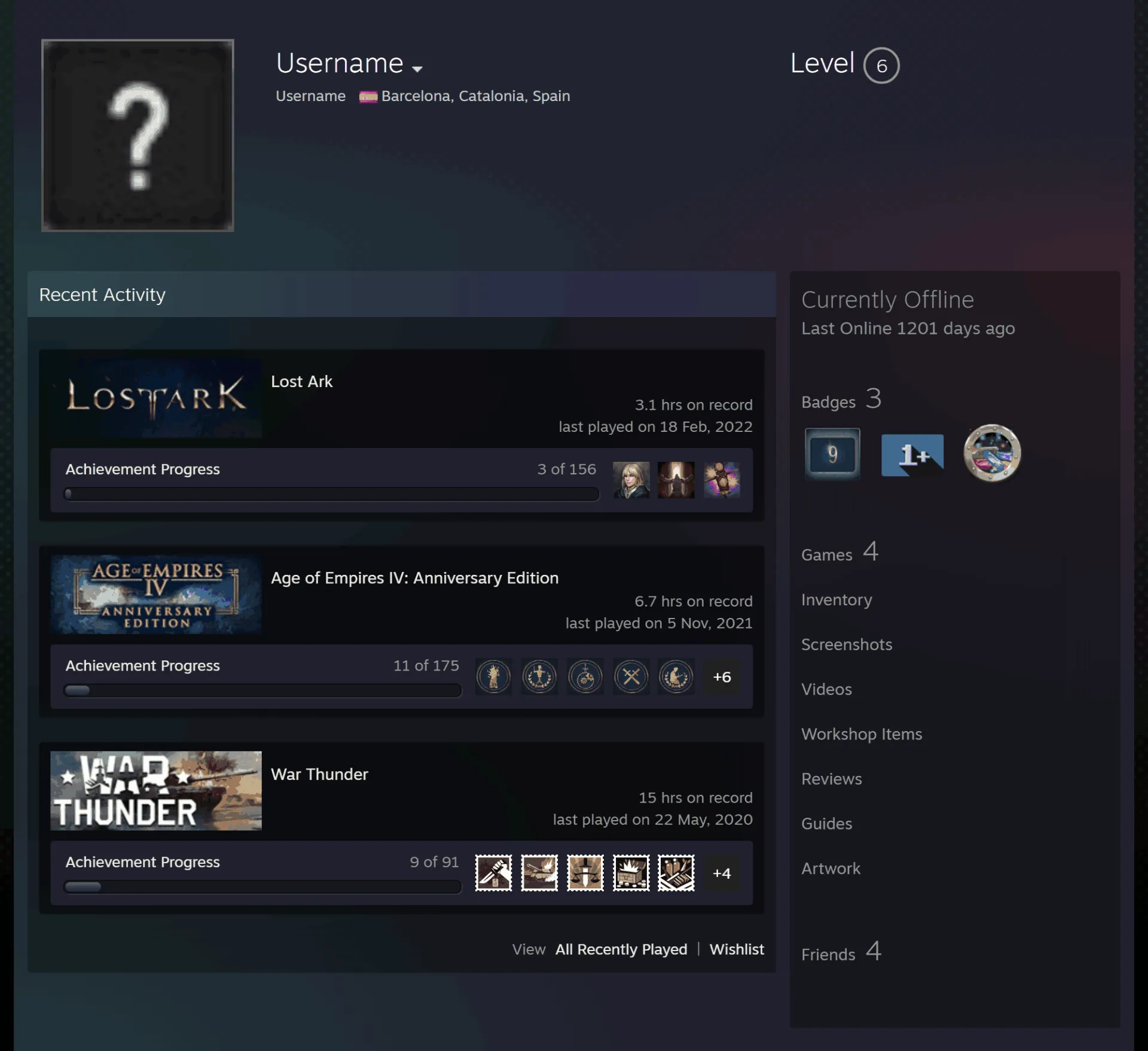Open the War Thunder banner image
Viewport: 1148px width, 1051px height.
[x=156, y=791]
